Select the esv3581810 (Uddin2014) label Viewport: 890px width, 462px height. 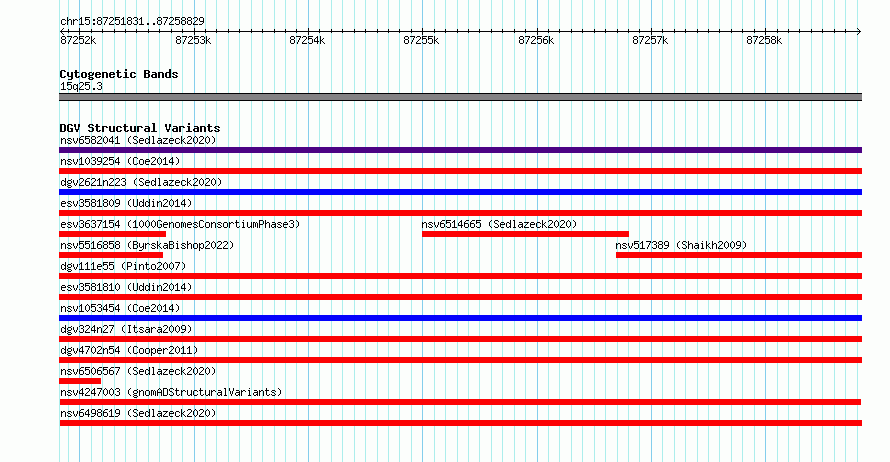(126, 287)
